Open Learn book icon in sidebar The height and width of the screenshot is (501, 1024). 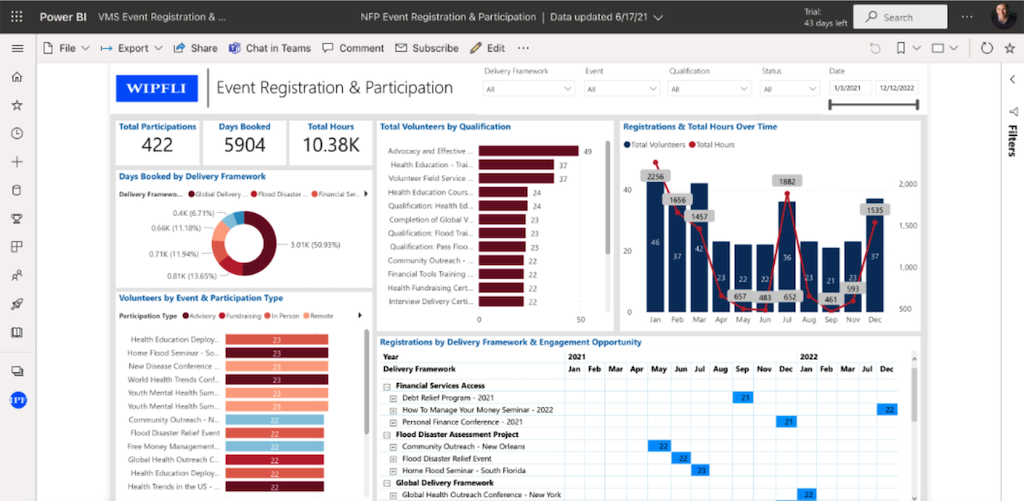point(18,332)
